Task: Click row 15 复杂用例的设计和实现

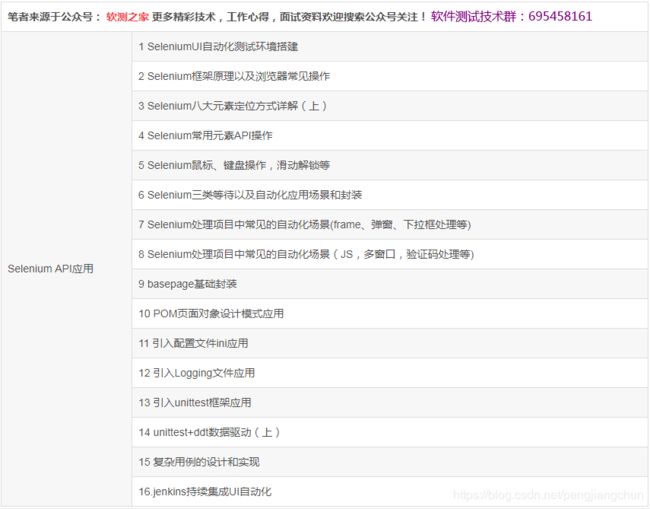Action: coord(390,462)
